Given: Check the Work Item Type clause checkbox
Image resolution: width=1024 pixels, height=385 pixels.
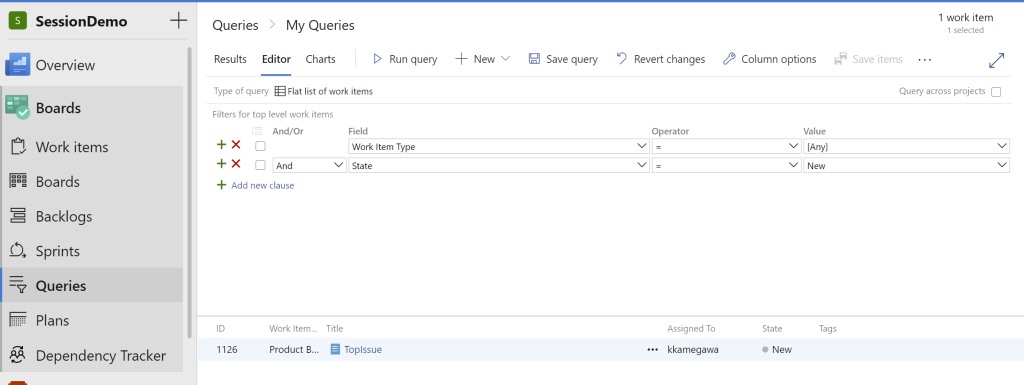Looking at the screenshot, I should (260, 146).
